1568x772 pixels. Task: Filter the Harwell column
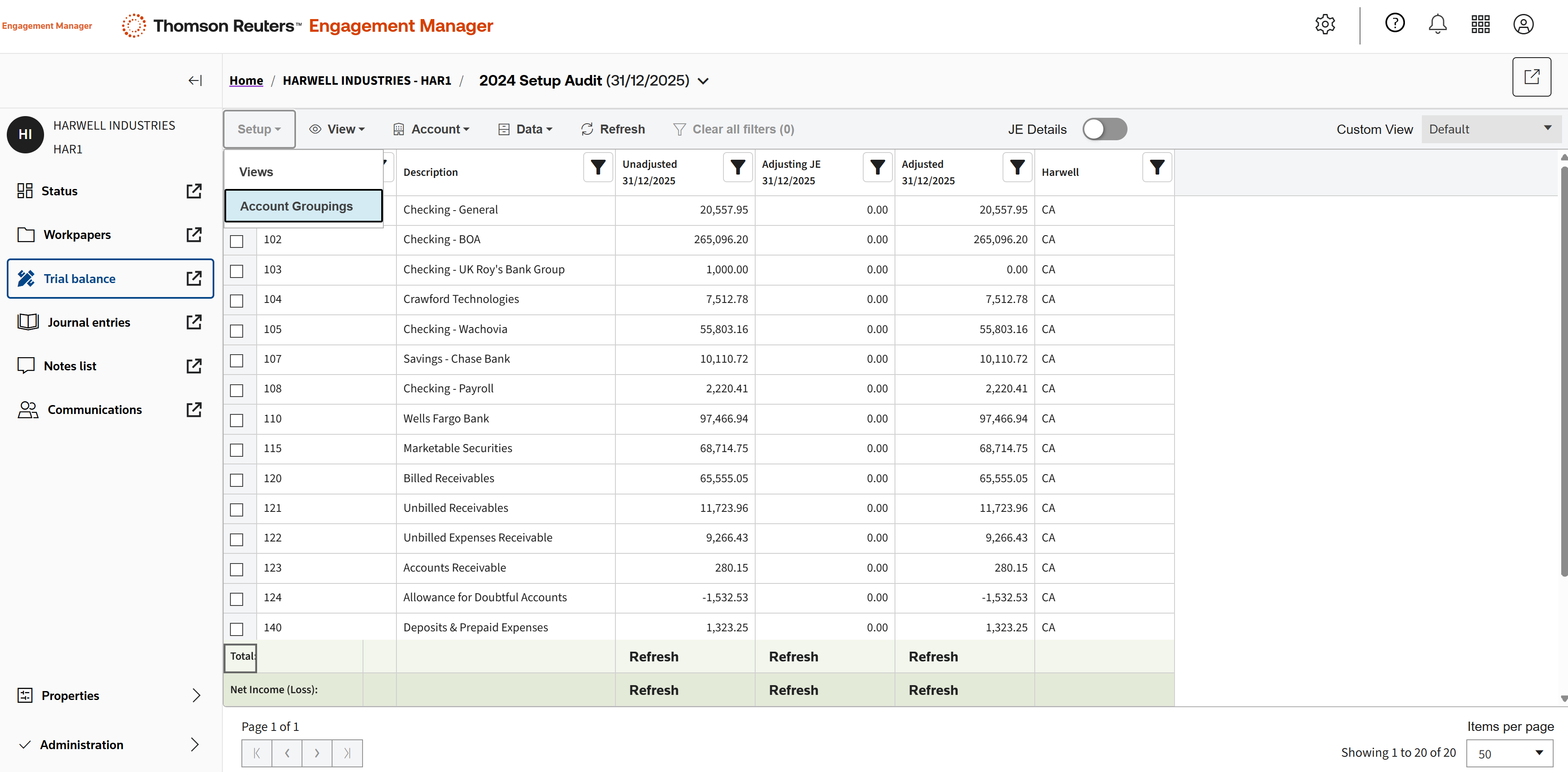click(x=1157, y=167)
